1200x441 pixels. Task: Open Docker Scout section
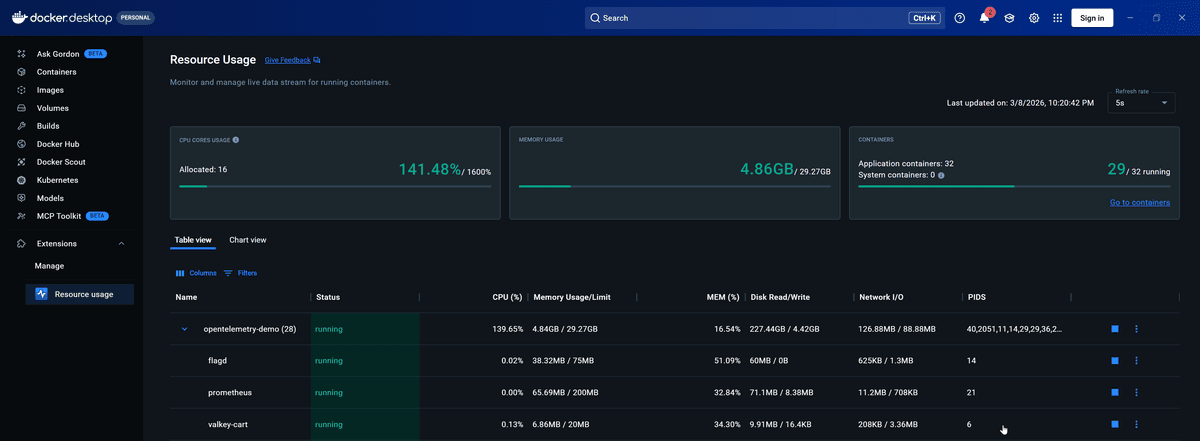[60, 162]
